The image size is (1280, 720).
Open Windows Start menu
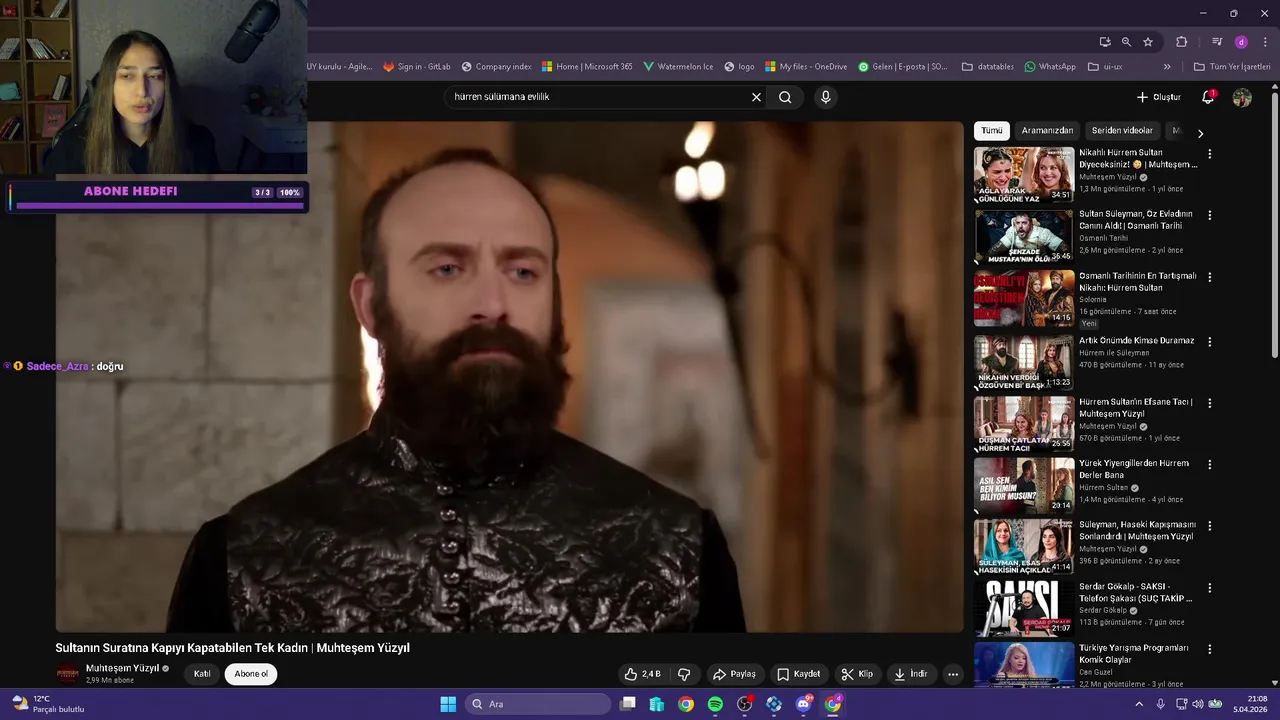pyautogui.click(x=448, y=704)
